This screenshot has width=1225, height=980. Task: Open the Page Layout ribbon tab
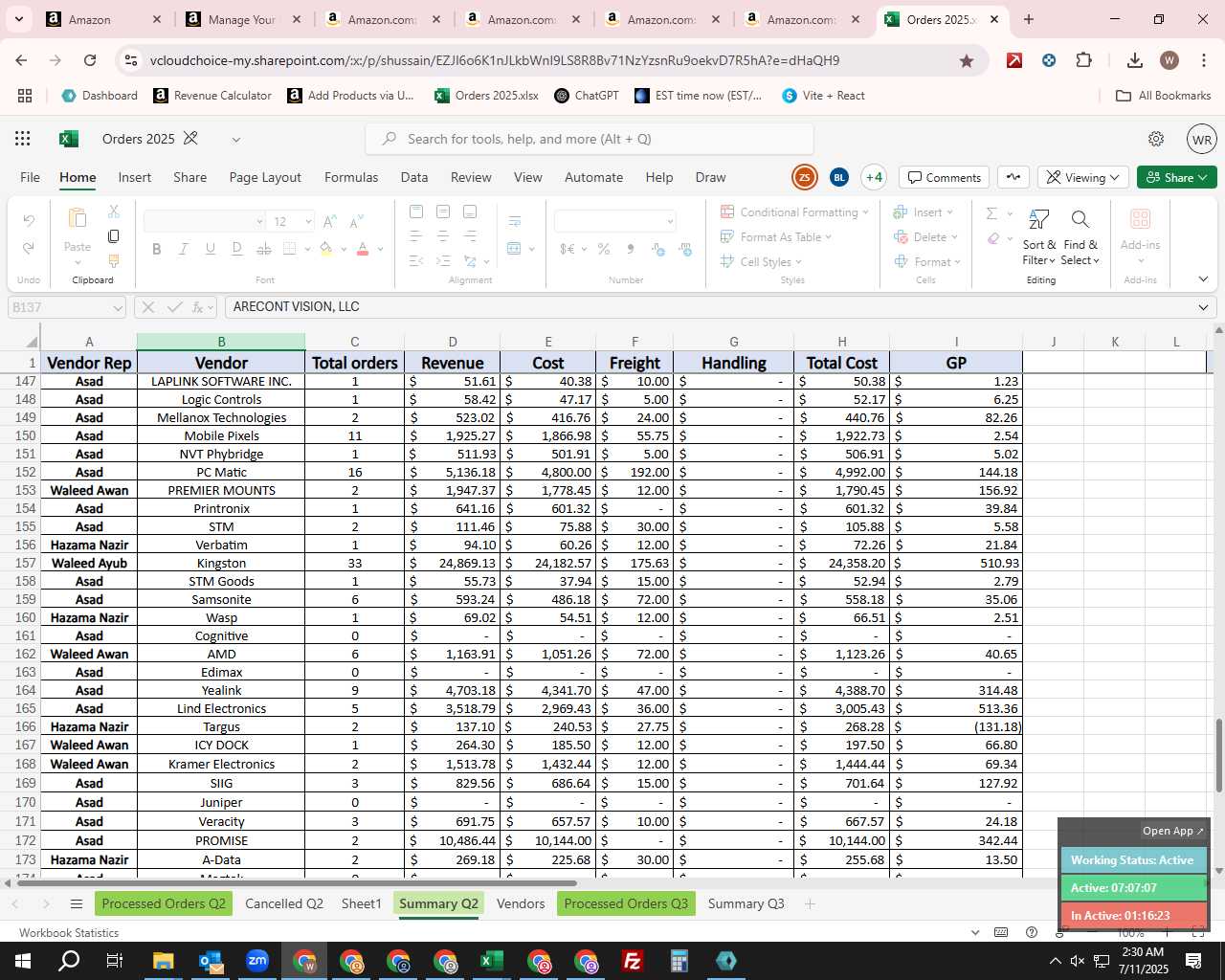point(265,177)
